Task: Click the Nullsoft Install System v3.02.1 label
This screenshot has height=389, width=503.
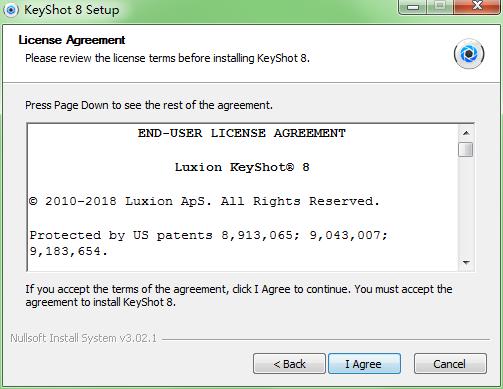Action: click(83, 338)
